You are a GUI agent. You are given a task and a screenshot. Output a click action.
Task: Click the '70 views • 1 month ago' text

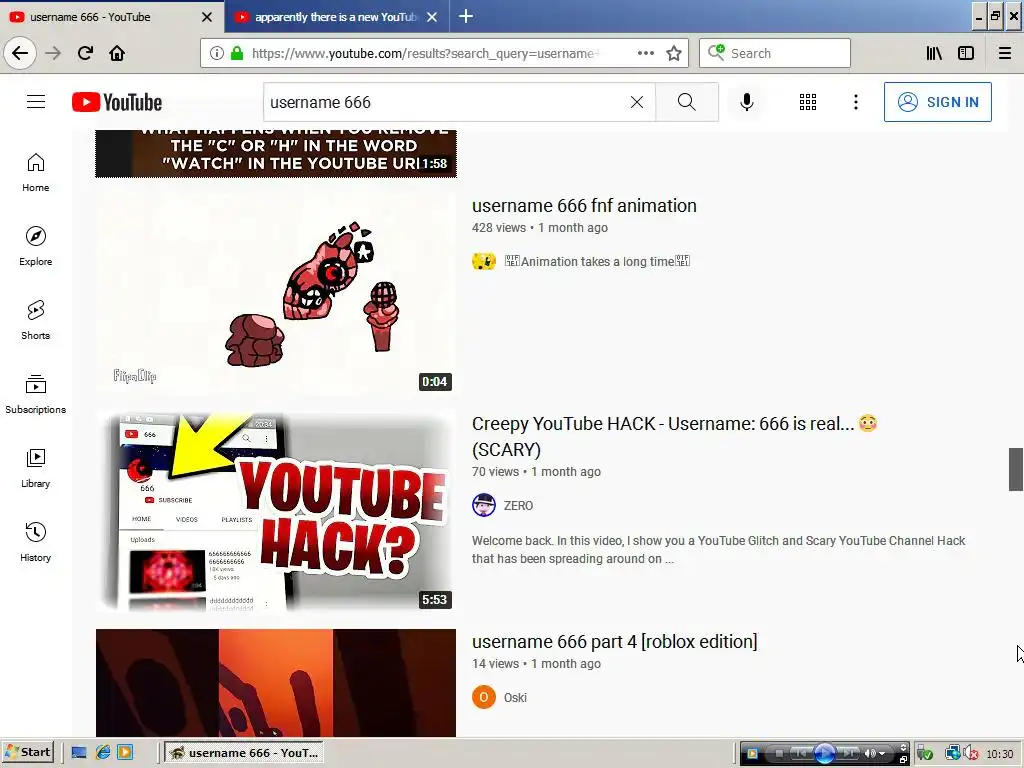(536, 472)
